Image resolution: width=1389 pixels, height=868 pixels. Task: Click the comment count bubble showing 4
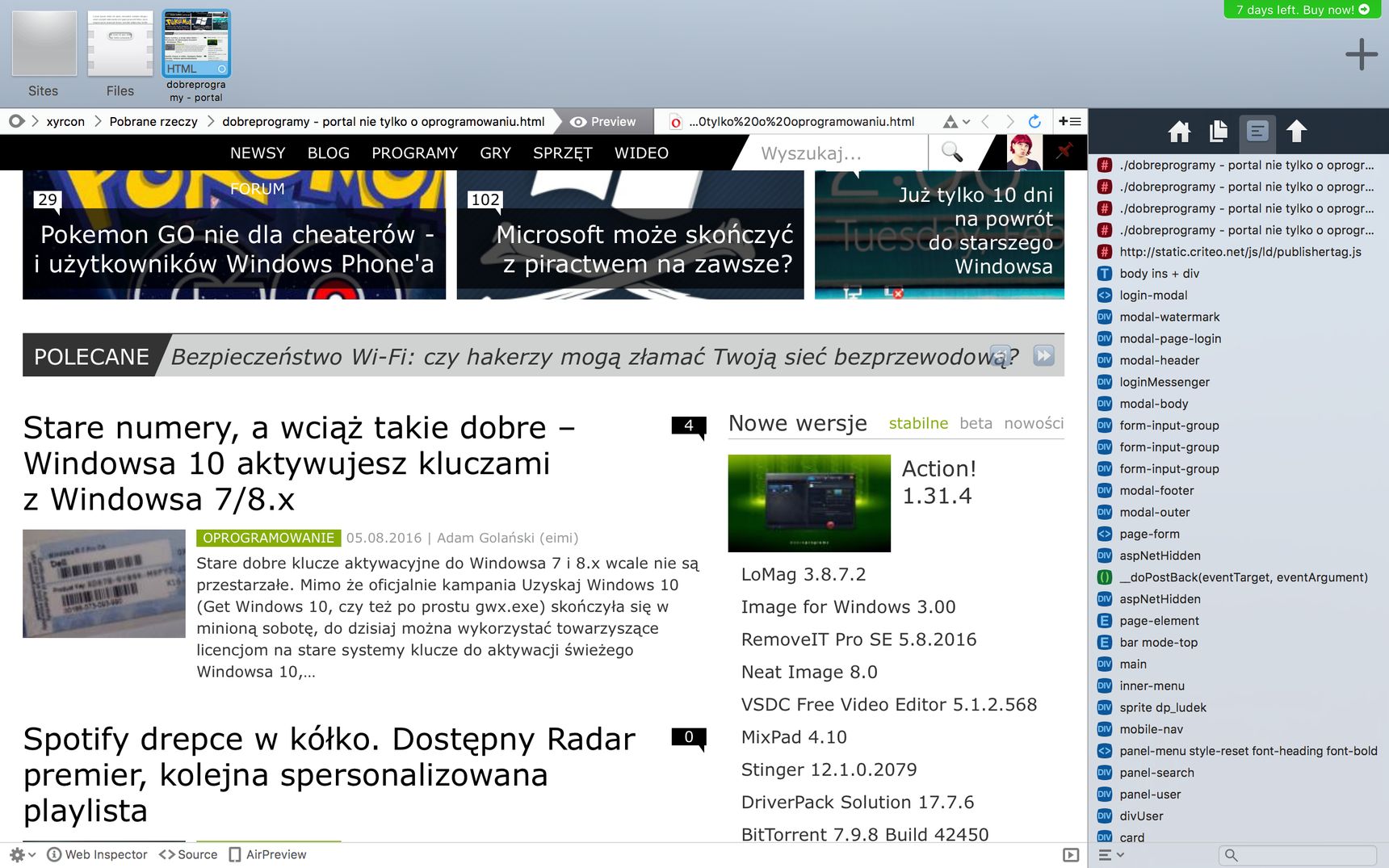pyautogui.click(x=689, y=426)
